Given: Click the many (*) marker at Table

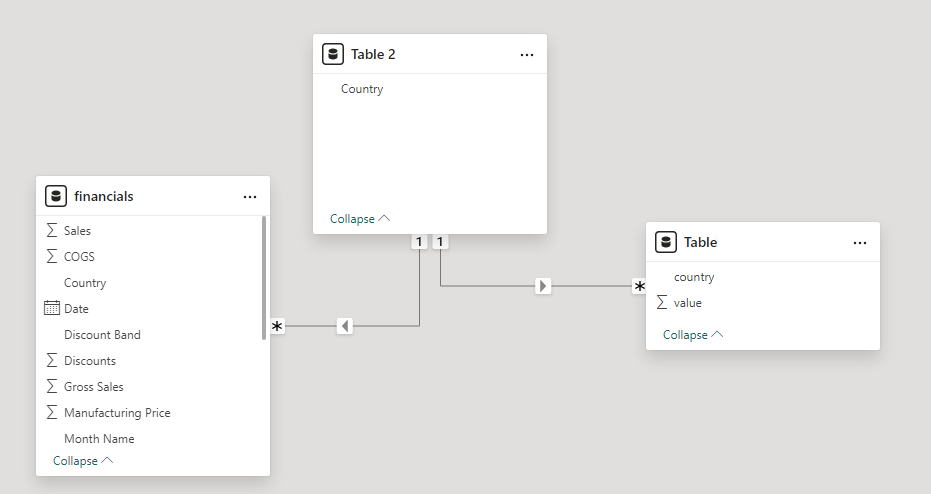Looking at the screenshot, I should [x=639, y=287].
